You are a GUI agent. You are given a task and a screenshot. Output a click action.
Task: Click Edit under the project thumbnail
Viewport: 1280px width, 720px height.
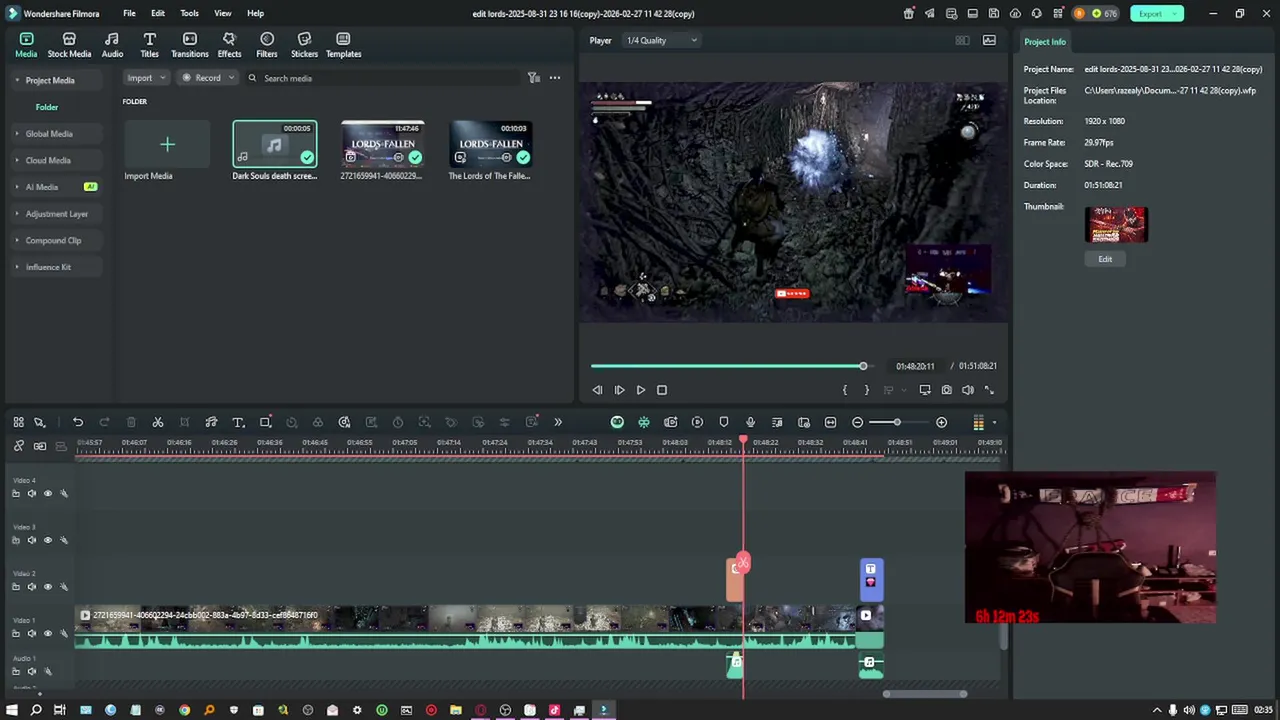click(x=1105, y=259)
